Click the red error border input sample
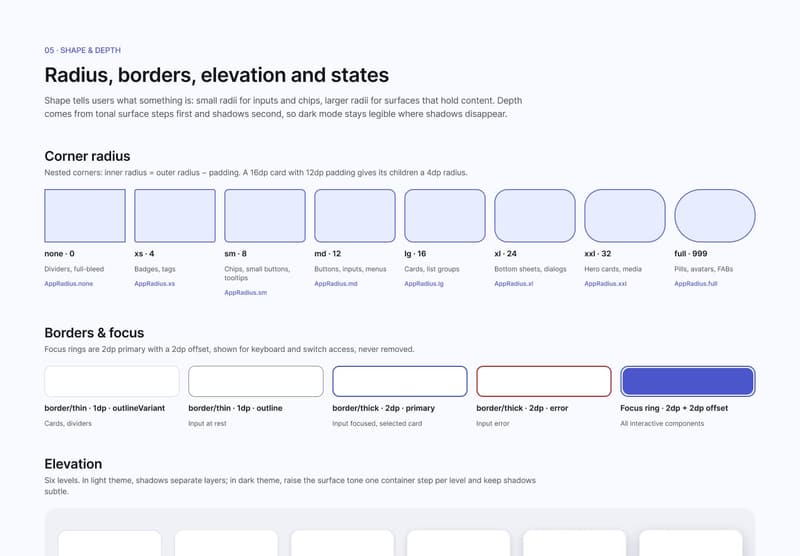 (544, 381)
